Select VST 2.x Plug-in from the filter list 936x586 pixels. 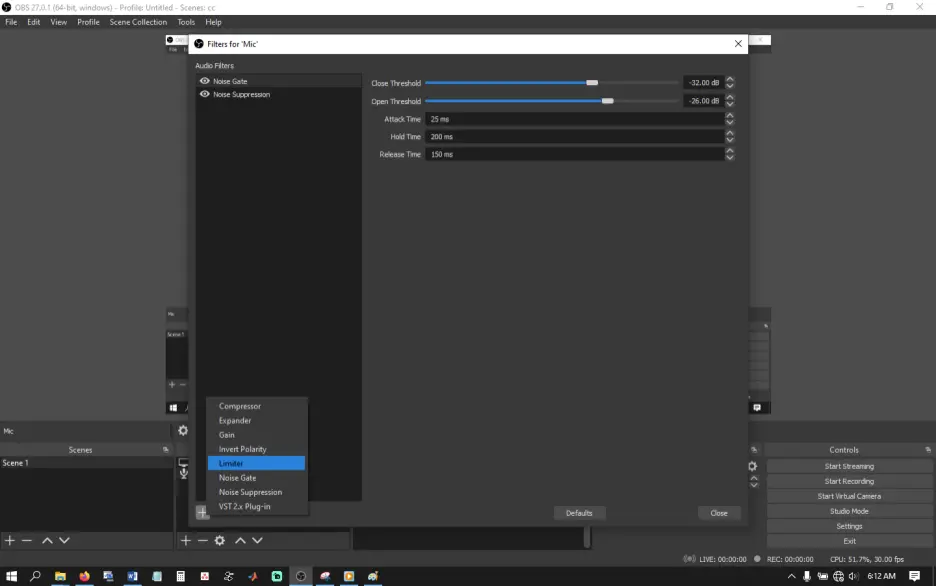(246, 506)
